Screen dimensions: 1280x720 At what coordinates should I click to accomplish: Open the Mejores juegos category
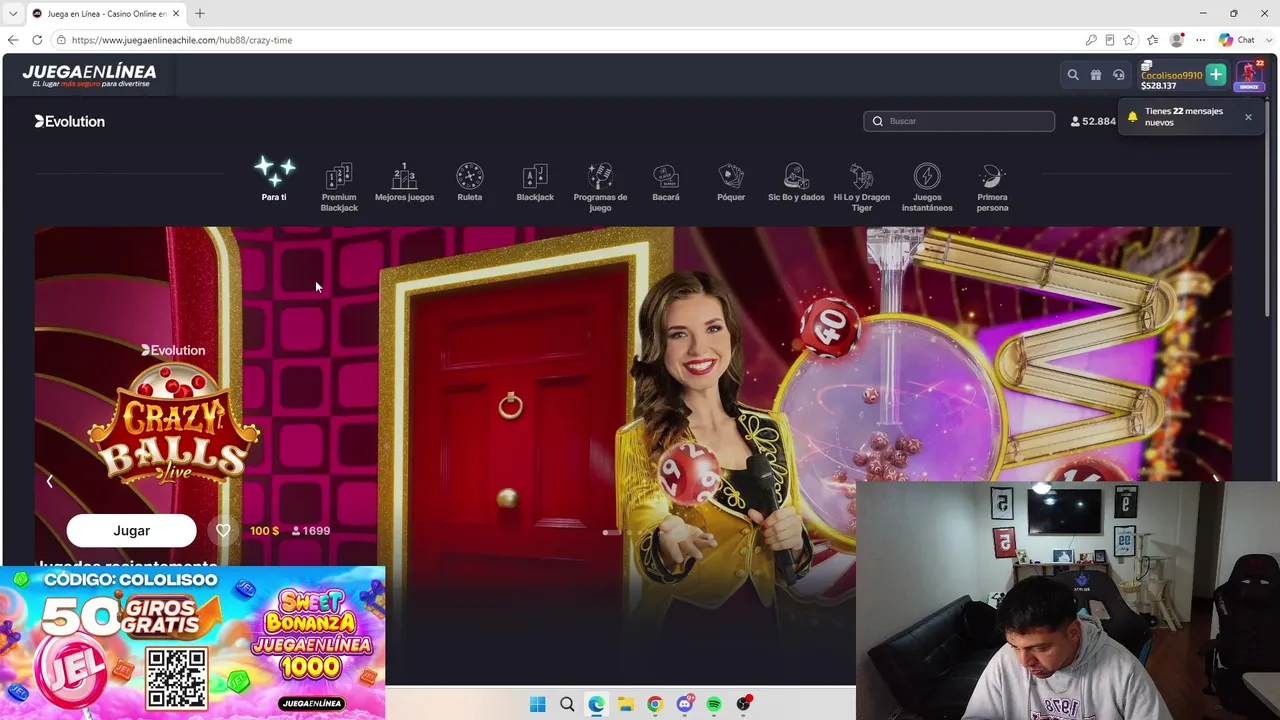(404, 182)
